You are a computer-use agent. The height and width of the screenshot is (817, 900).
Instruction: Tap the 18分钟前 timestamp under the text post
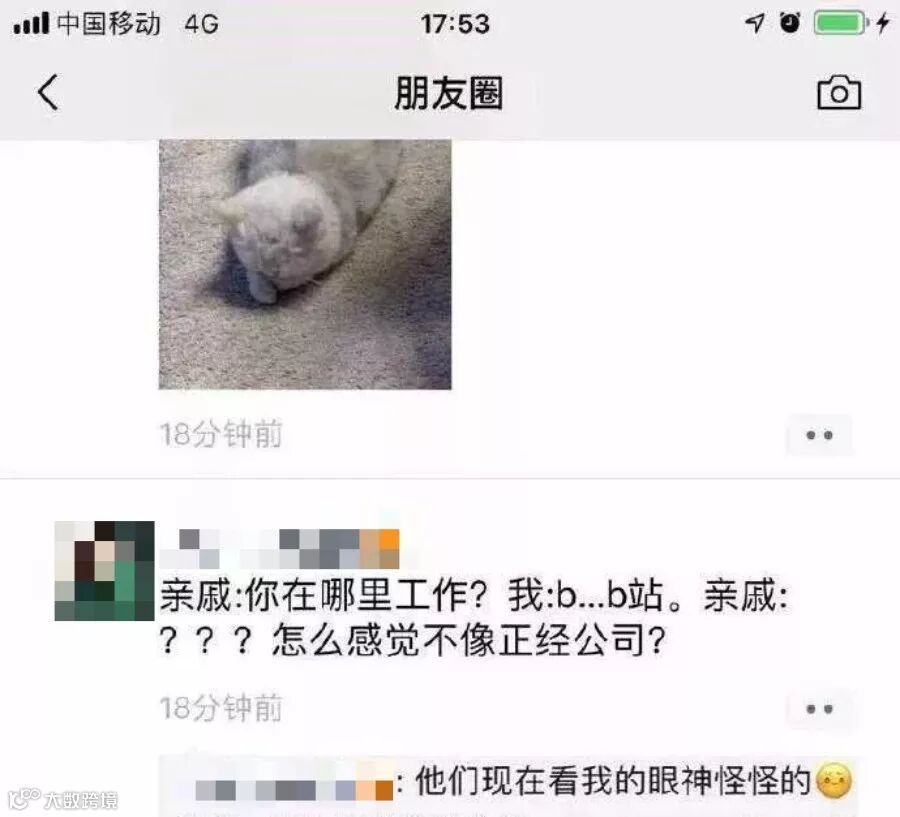coord(221,708)
